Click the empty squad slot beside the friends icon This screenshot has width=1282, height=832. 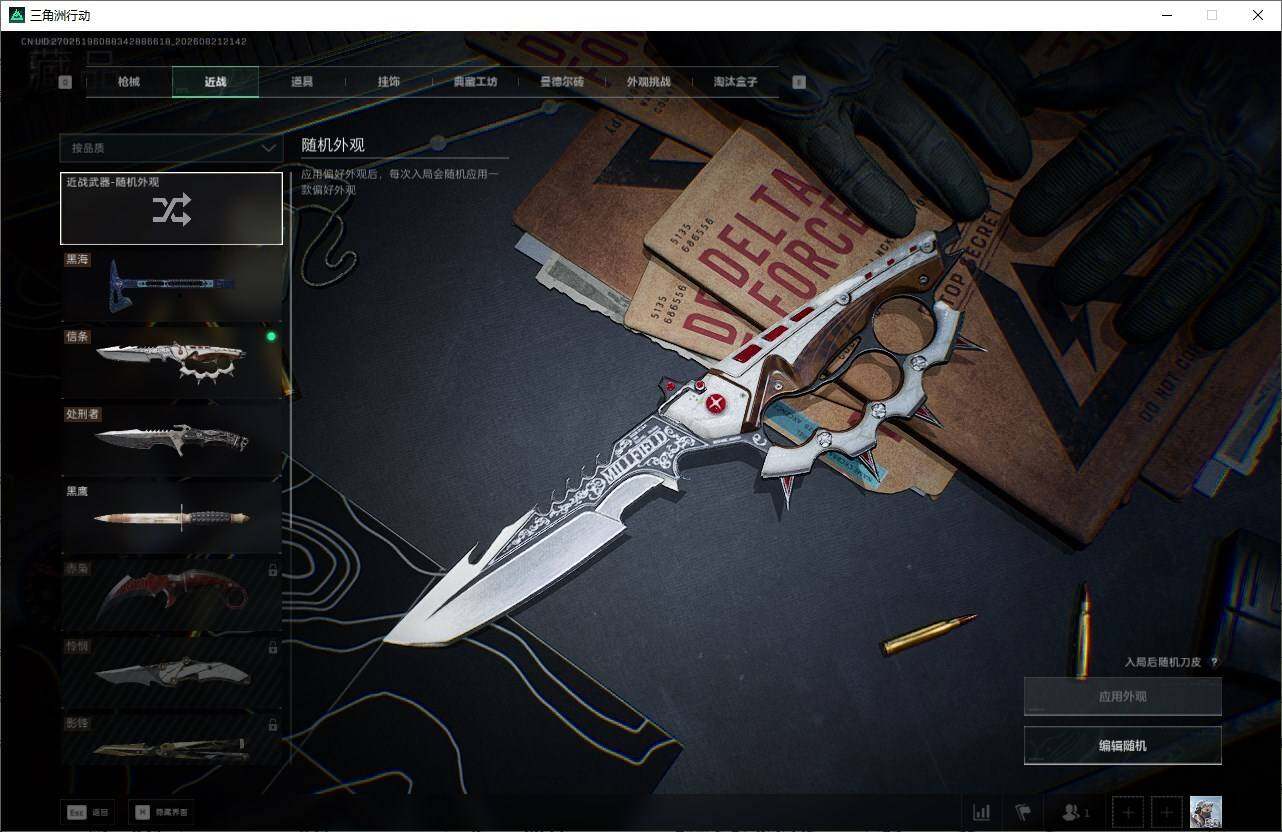tap(1127, 812)
